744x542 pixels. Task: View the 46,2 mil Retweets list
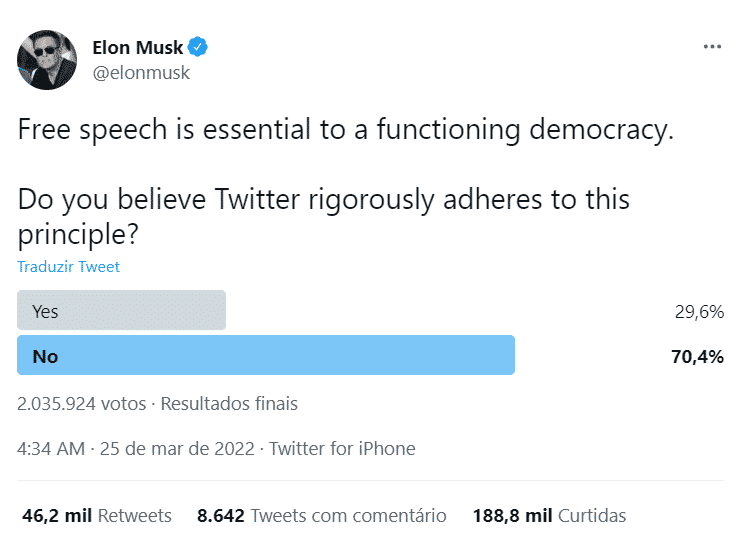[97, 515]
